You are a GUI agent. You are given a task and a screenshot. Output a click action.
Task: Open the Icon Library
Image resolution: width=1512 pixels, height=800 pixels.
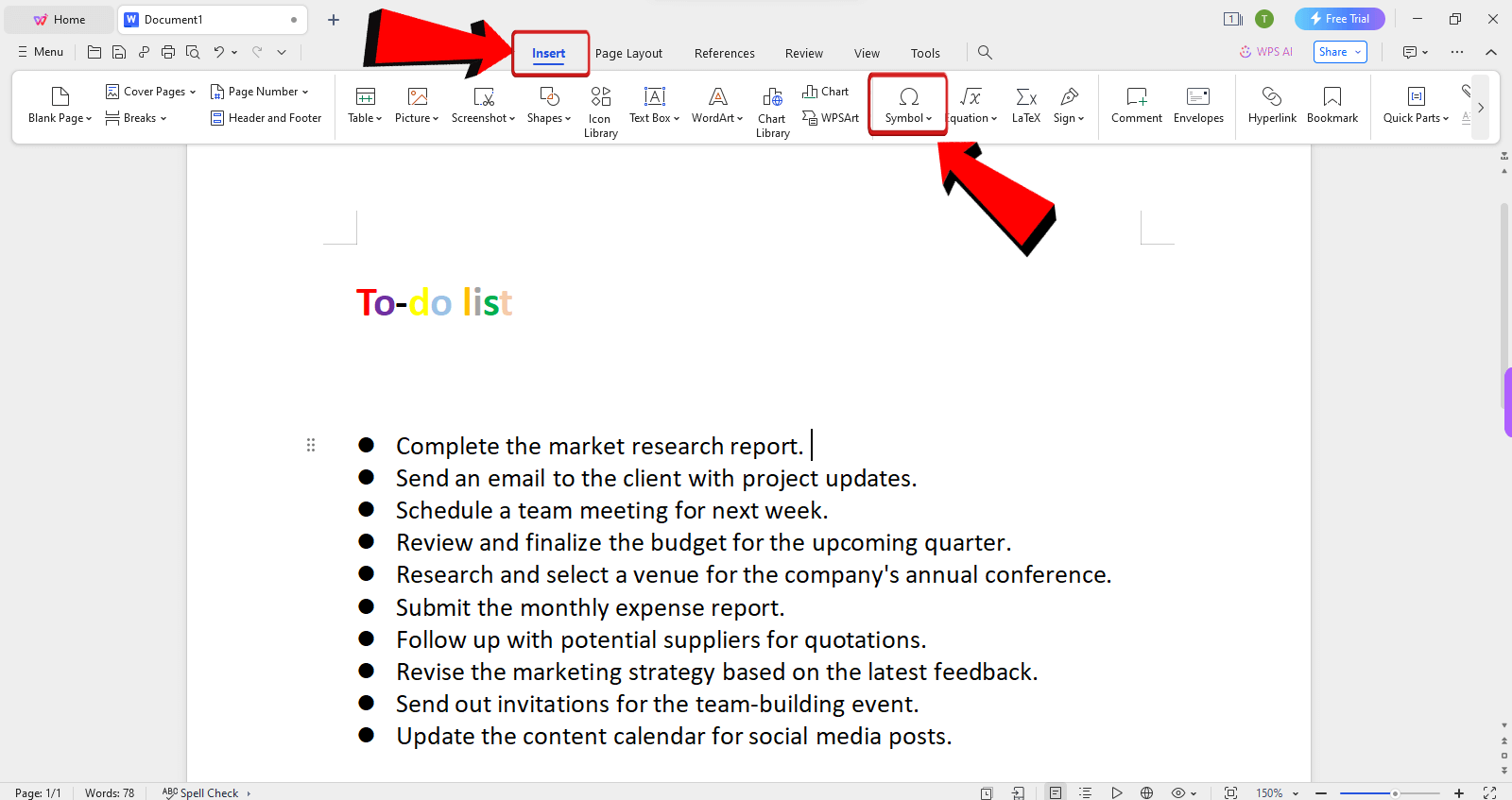[600, 112]
